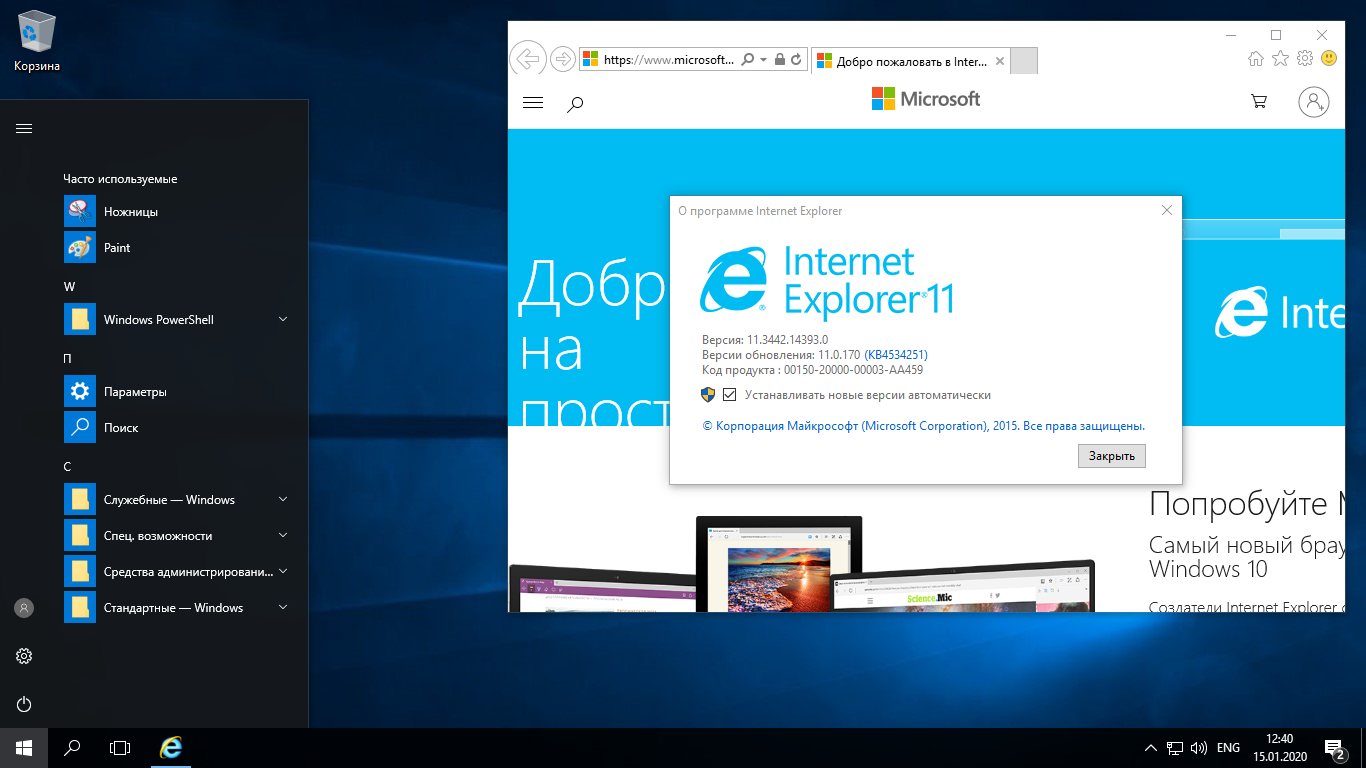Open Поиск from the Start app list
The image size is (1366, 768).
pos(180,428)
